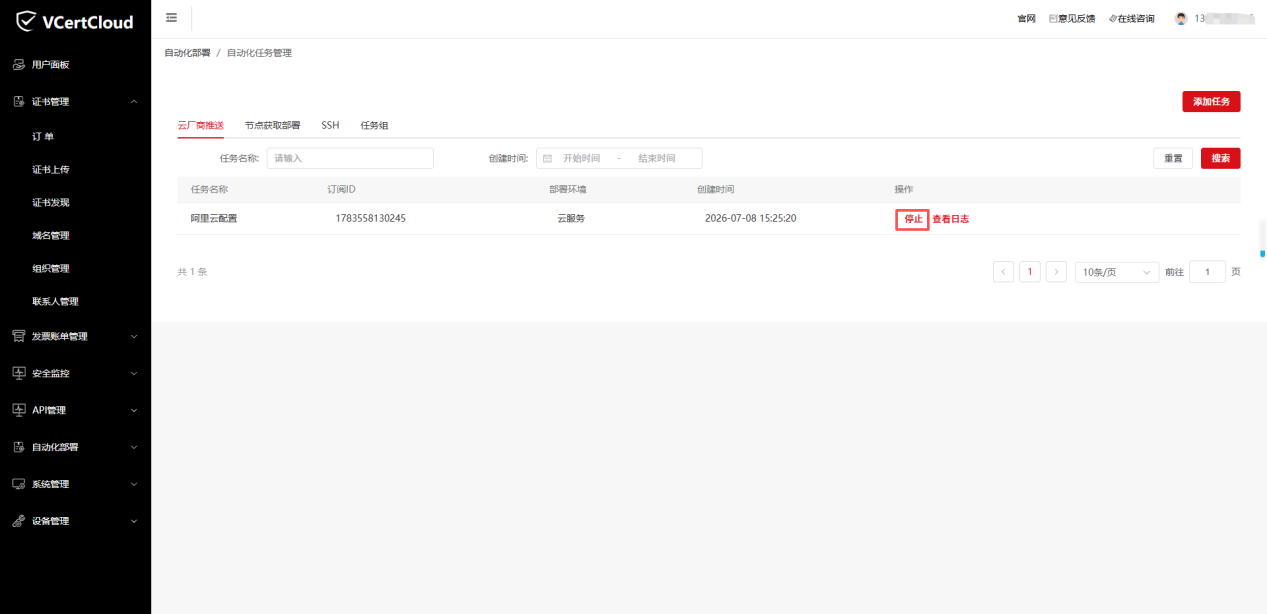The width and height of the screenshot is (1267, 614).
Task: Open 订单 in the sidebar
Action: 43,137
